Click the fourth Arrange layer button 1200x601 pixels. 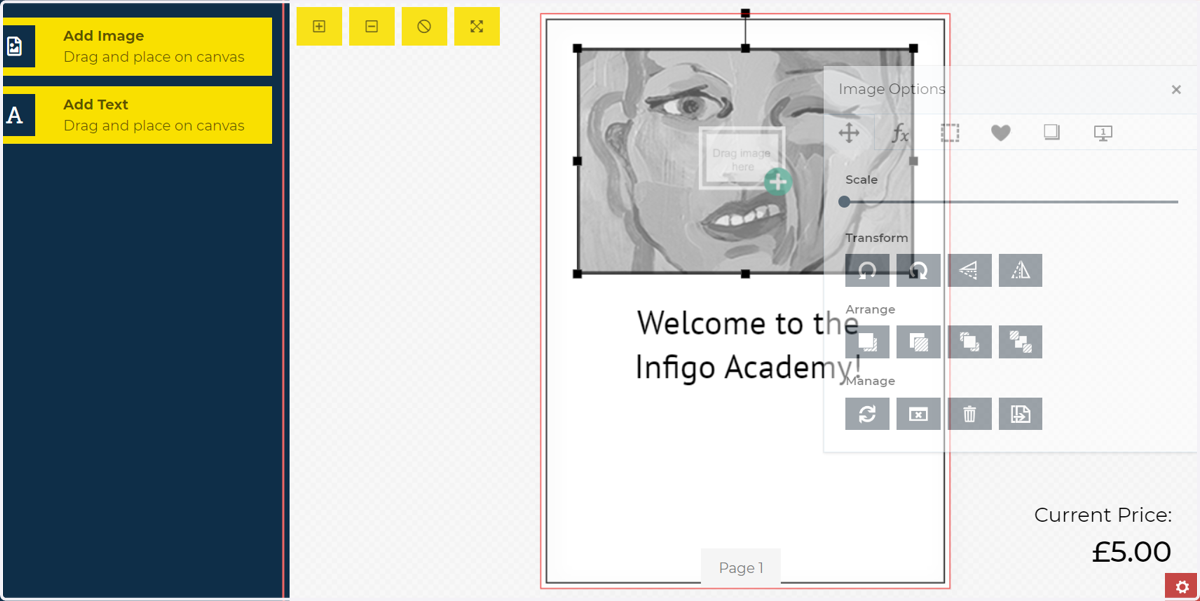[1020, 342]
